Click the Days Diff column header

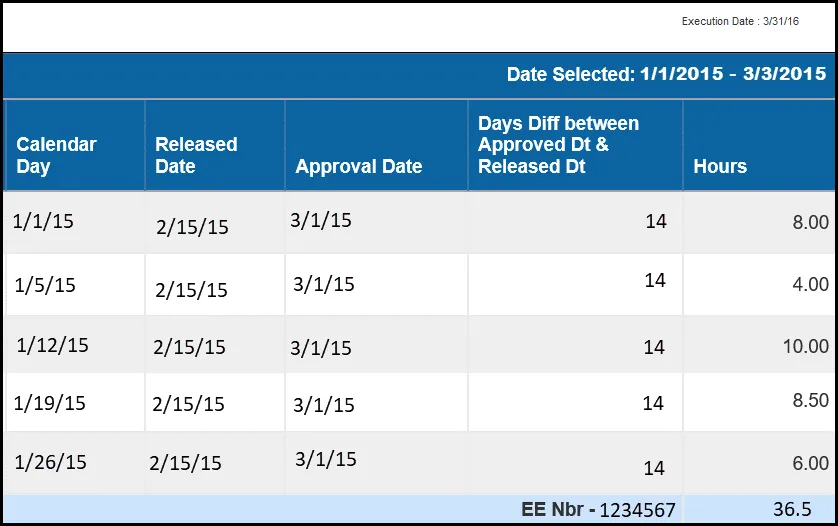(x=558, y=145)
